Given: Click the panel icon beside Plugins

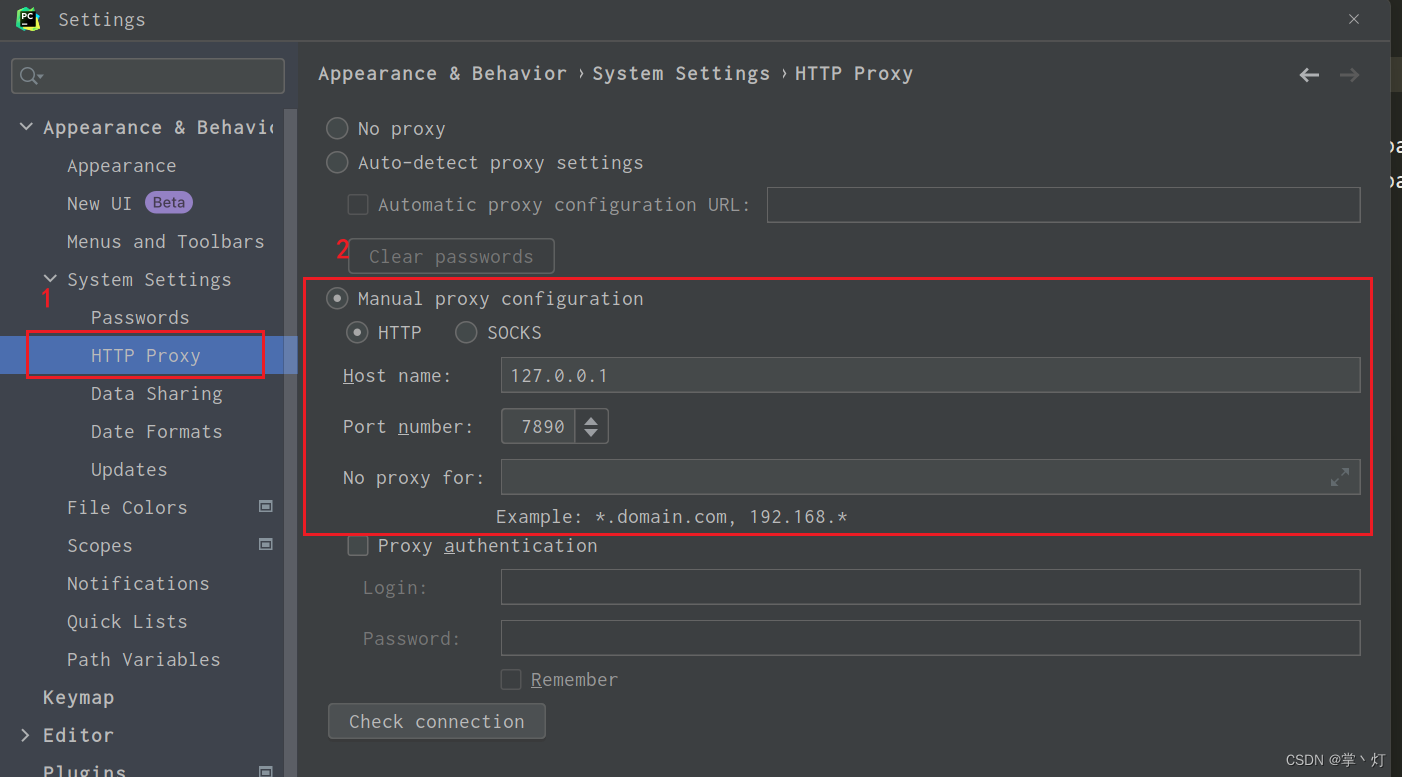Looking at the screenshot, I should pyautogui.click(x=266, y=770).
